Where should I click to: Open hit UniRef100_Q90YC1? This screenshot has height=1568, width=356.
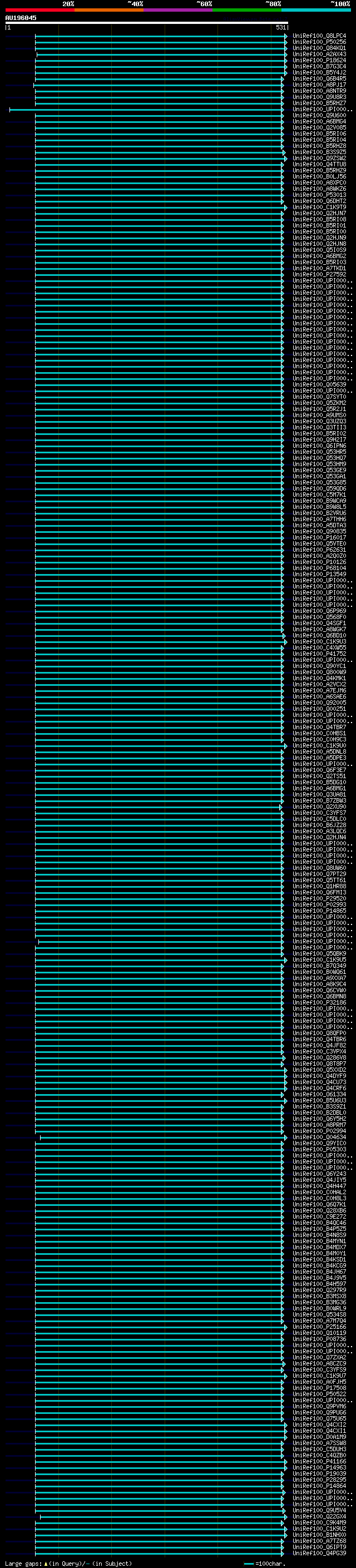(319, 666)
